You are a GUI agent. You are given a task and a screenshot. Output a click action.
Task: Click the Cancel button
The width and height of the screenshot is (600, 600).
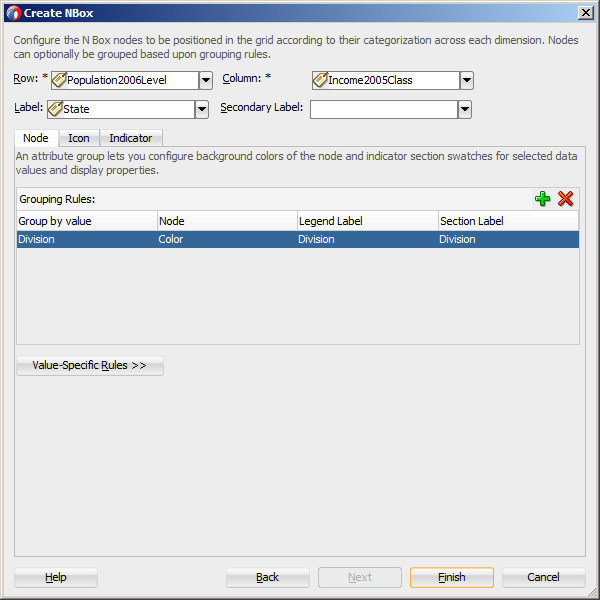point(543,577)
